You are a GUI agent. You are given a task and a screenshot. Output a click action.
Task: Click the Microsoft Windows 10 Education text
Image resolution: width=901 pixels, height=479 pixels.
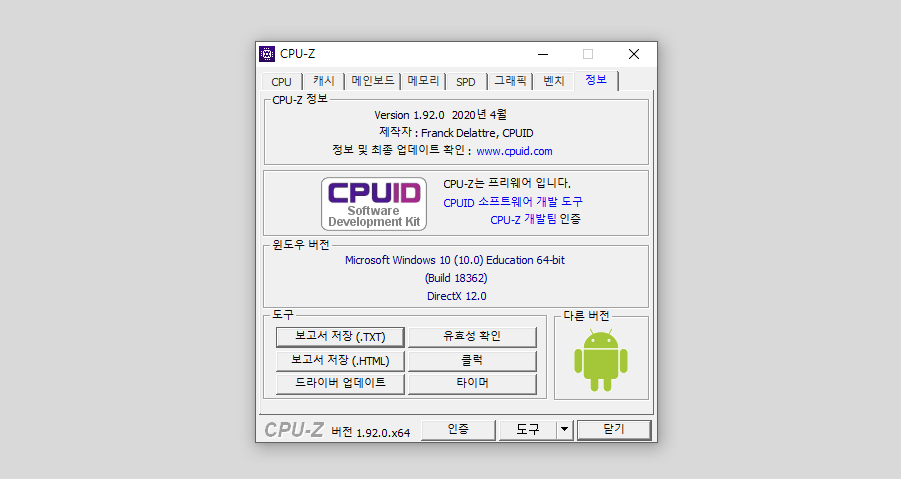(x=455, y=260)
